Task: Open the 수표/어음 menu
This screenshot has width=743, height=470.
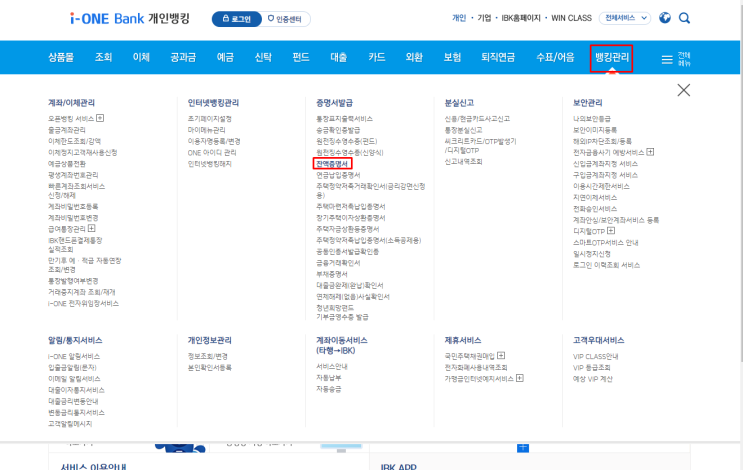Action: 555,57
